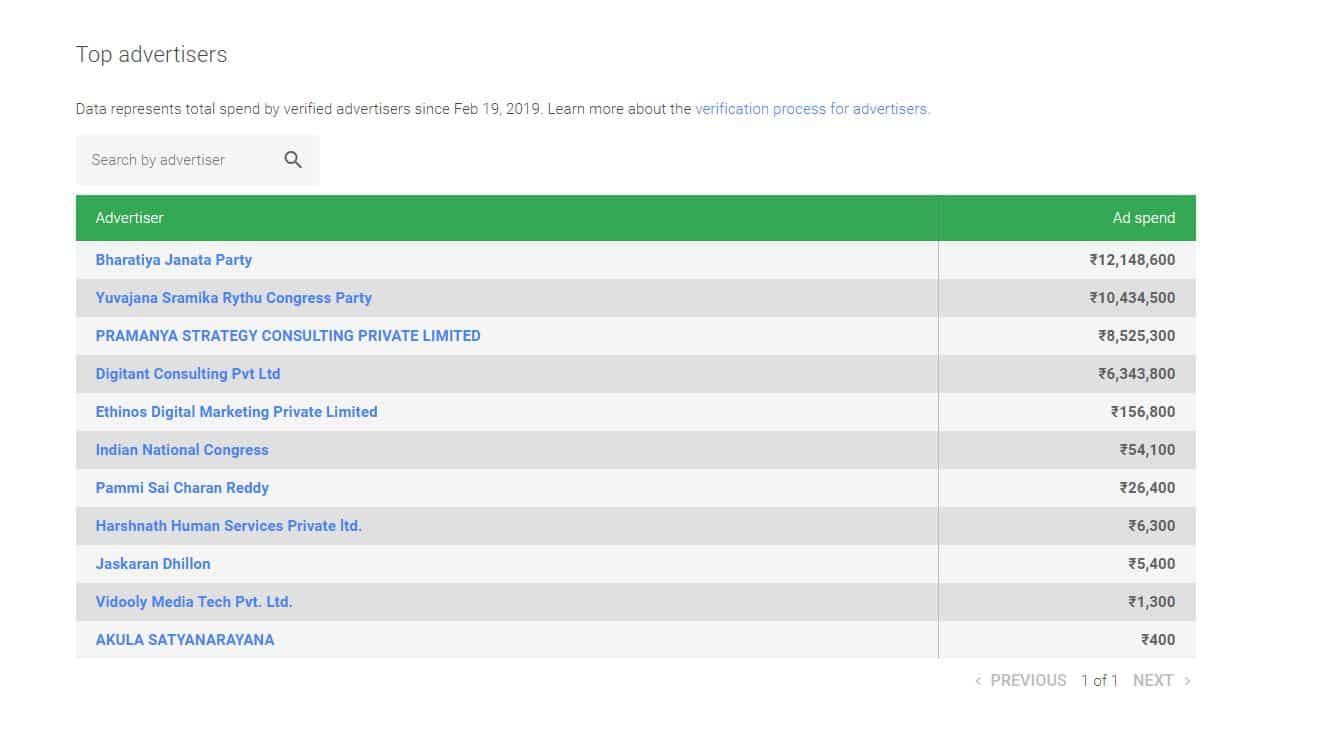Open Vidooly Media Tech Pvt. Ltd. link
Screen dimensions: 1341x756
[194, 602]
